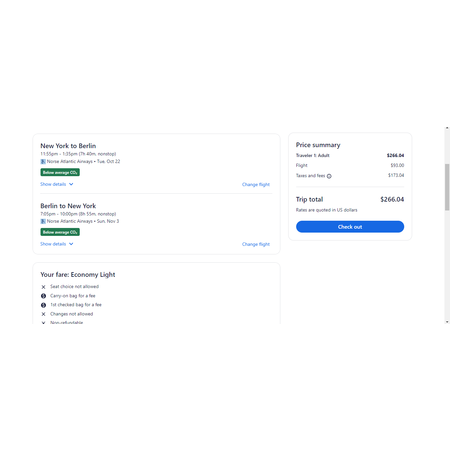Click the X icon beside Changes not allowed
This screenshot has height=450, width=450.
point(43,314)
